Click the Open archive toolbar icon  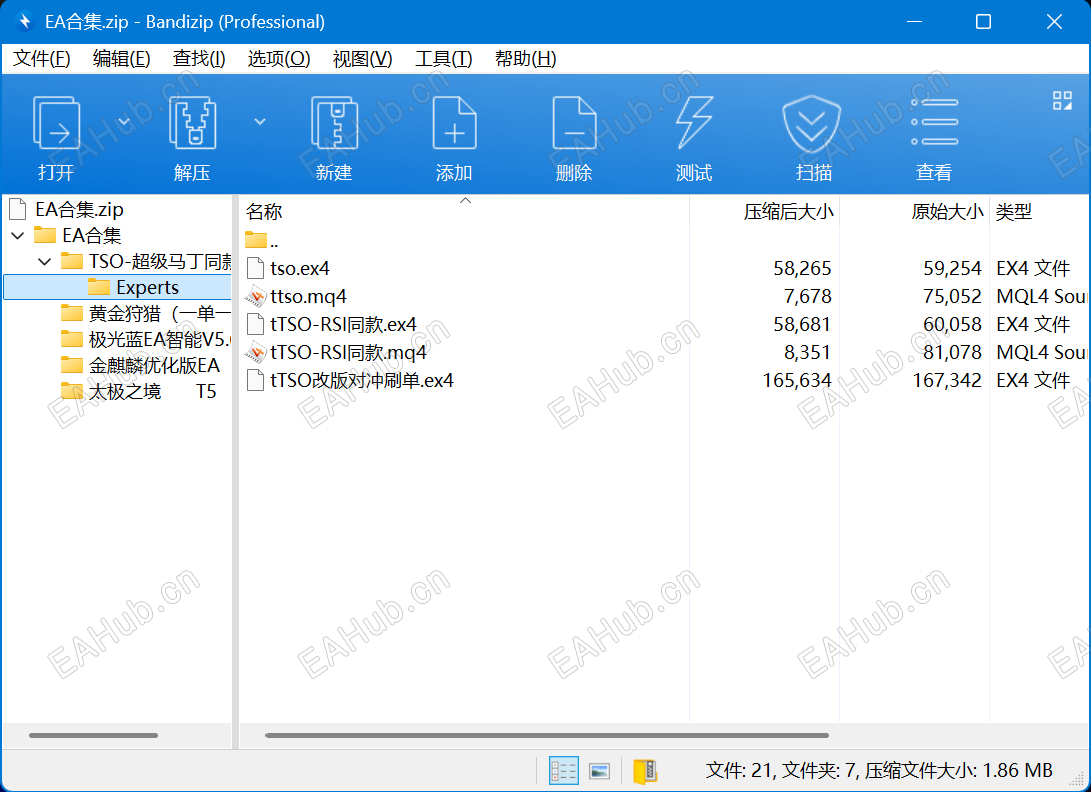(x=56, y=123)
